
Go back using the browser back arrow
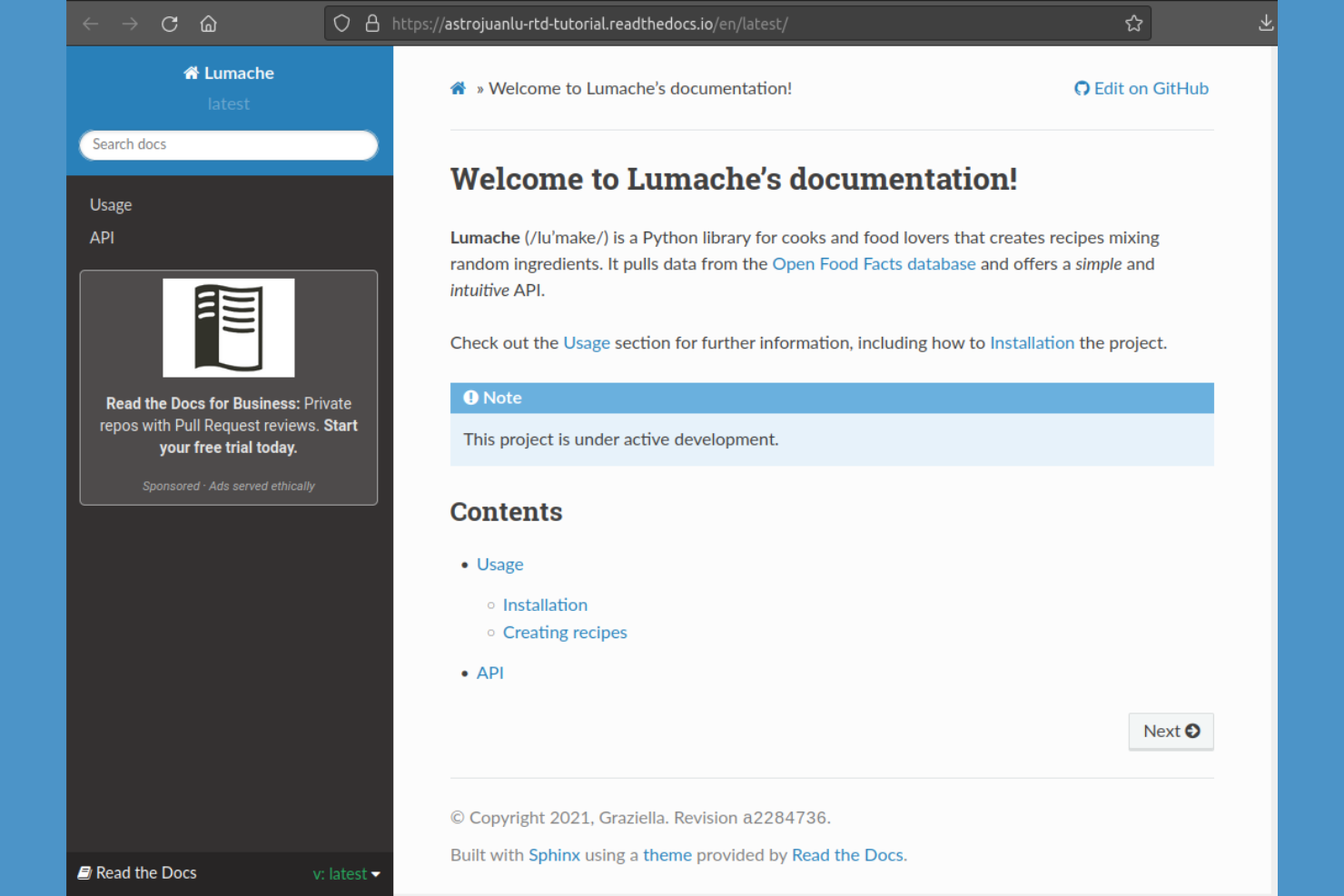pyautogui.click(x=90, y=24)
